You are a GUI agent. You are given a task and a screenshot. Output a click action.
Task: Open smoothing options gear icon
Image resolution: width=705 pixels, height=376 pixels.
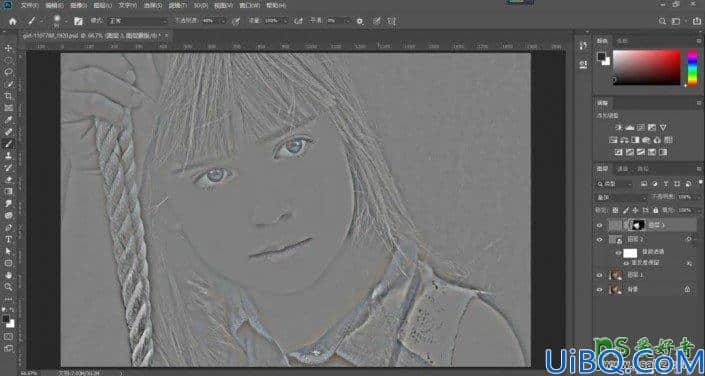pos(360,21)
